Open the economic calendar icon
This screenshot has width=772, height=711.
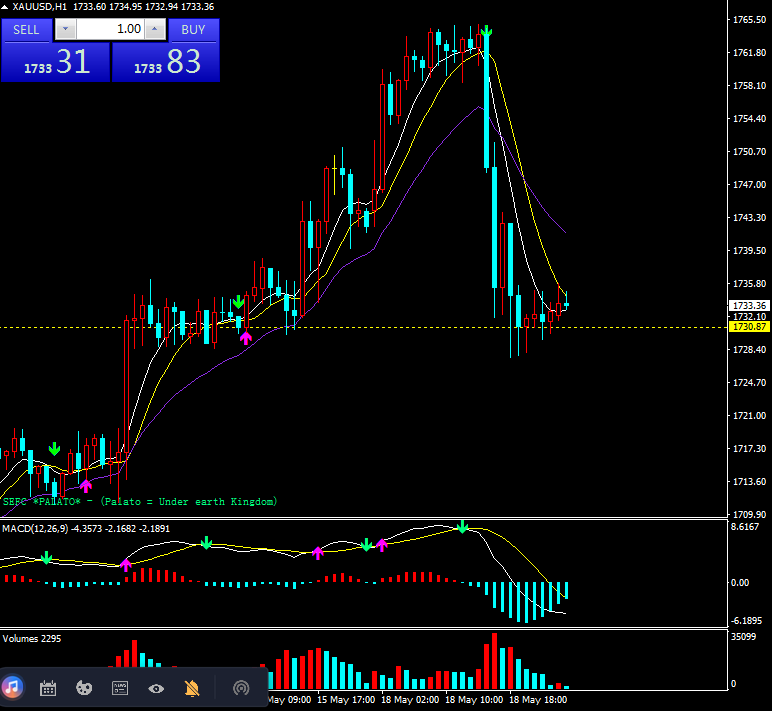click(48, 688)
